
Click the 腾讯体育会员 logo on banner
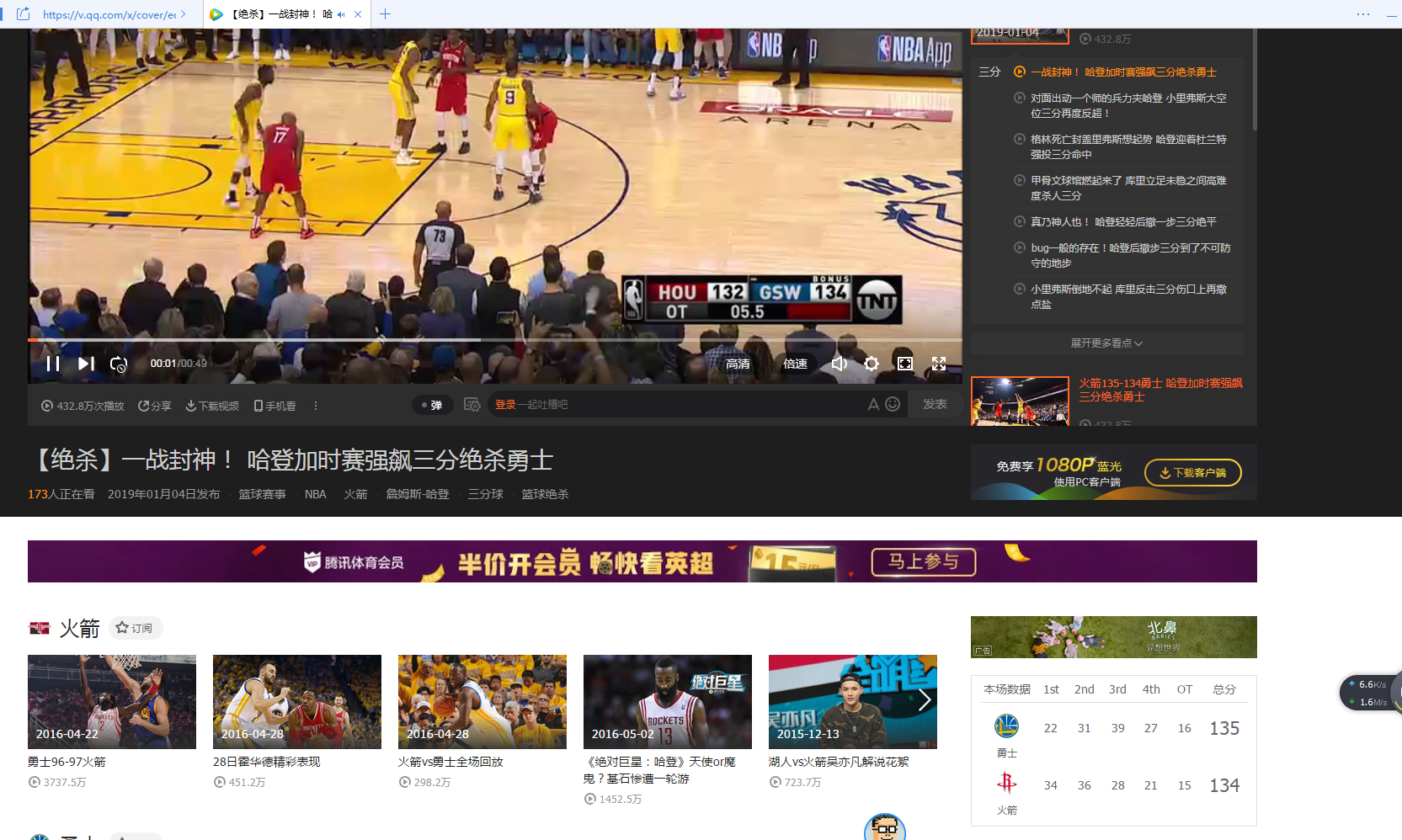pyautogui.click(x=354, y=562)
